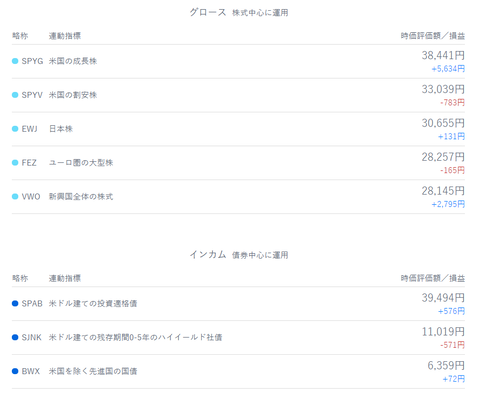This screenshot has width=480, height=401.
Task: Click the dark blue dot beside BWX
Action: 15,371
